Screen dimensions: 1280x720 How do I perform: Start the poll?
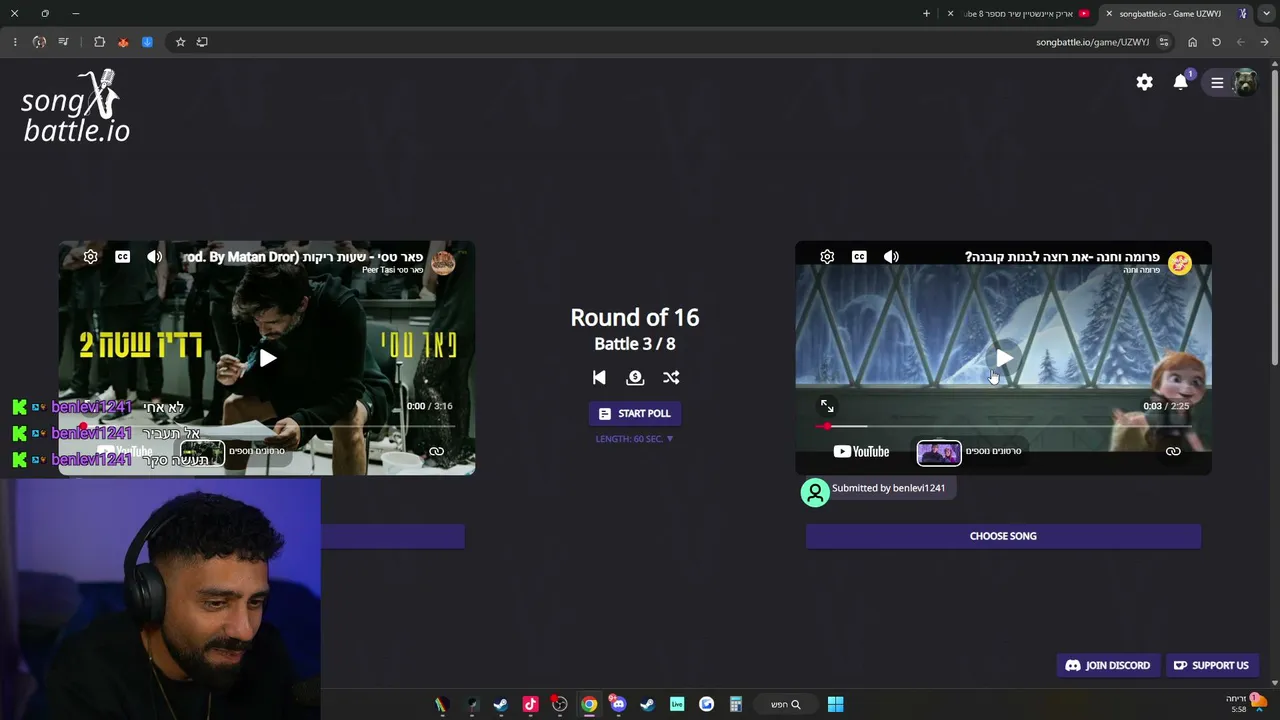[634, 413]
